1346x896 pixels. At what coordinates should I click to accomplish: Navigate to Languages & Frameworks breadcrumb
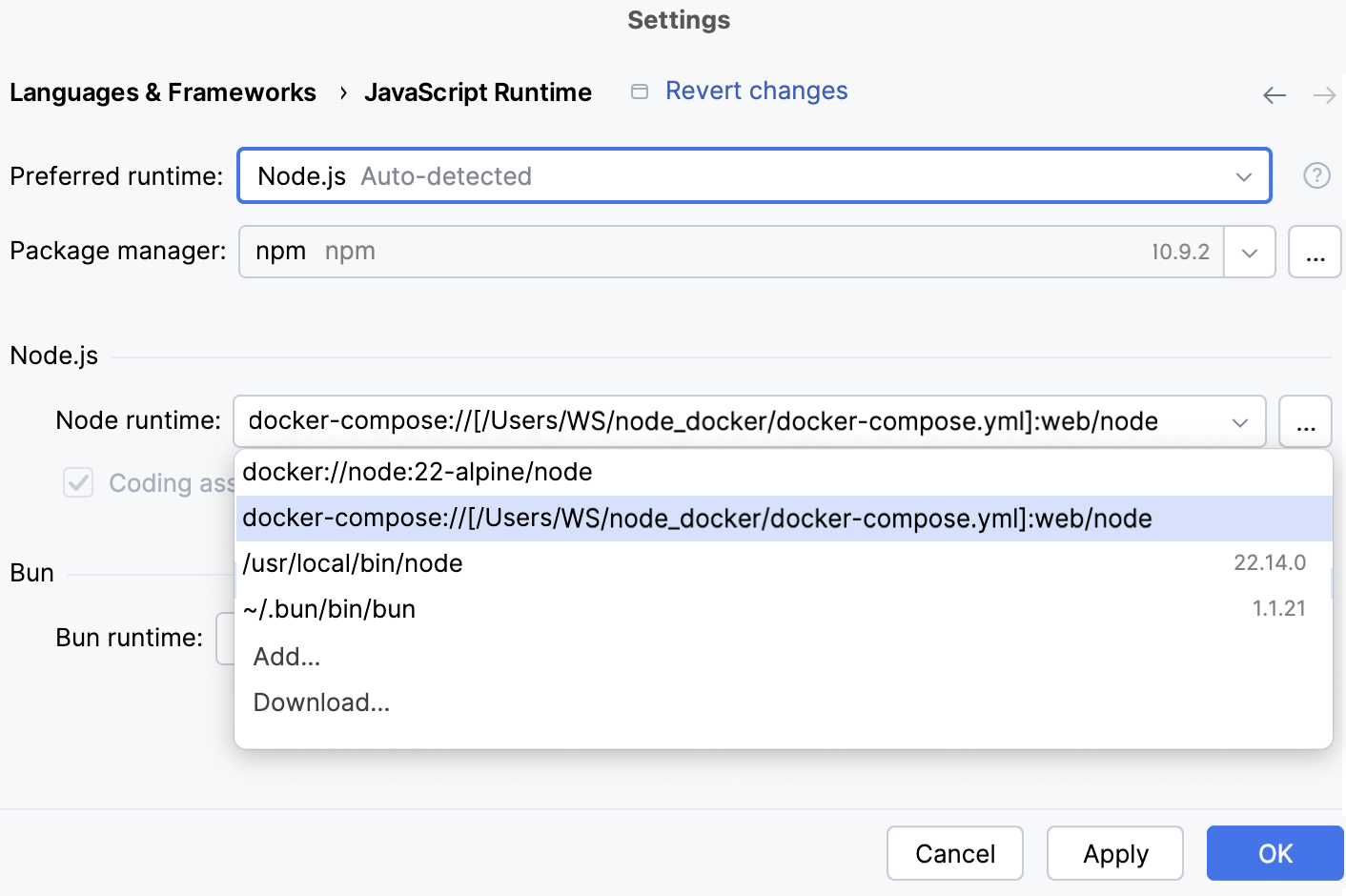click(163, 92)
